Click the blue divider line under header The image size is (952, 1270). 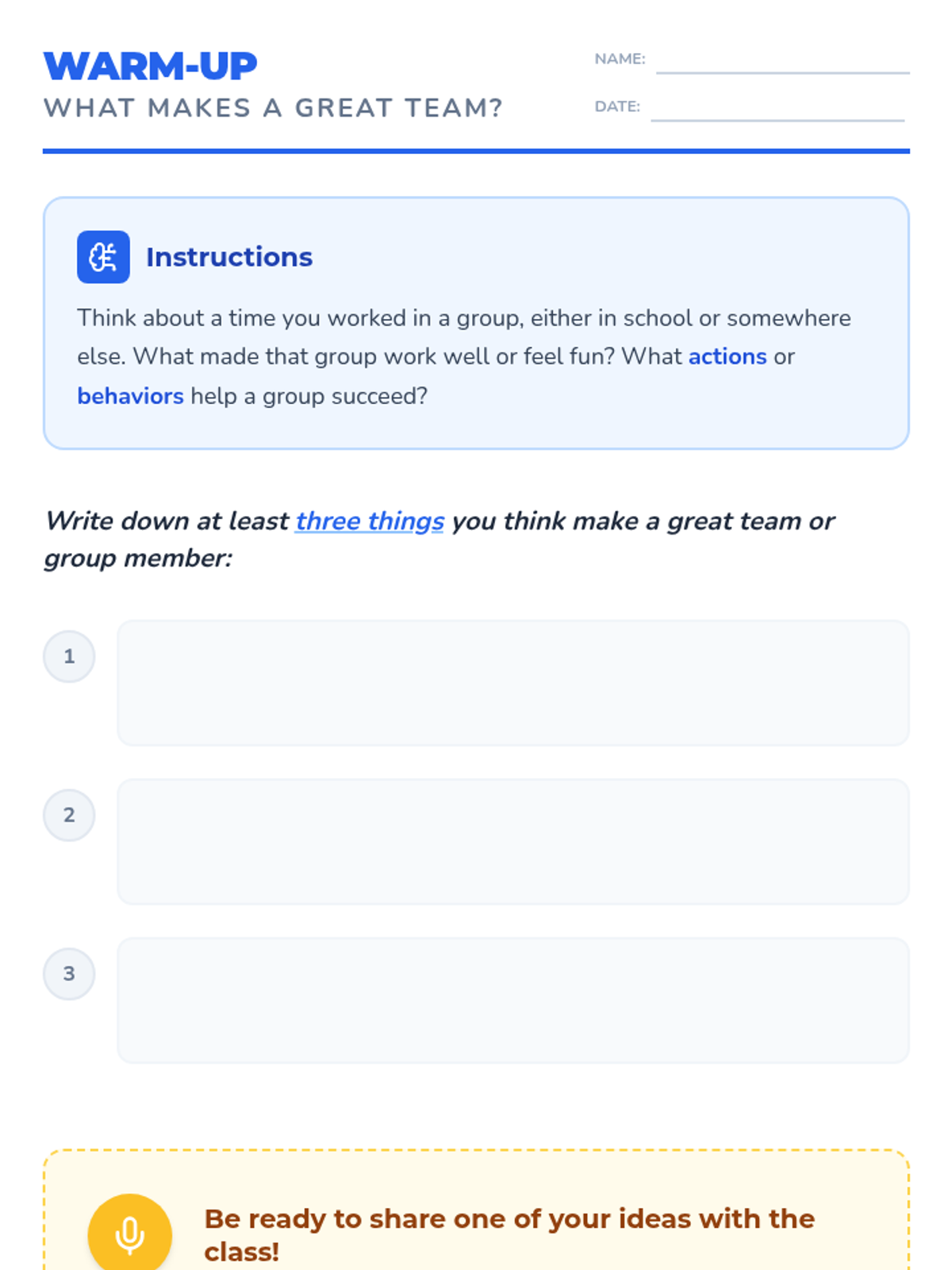[x=476, y=151]
